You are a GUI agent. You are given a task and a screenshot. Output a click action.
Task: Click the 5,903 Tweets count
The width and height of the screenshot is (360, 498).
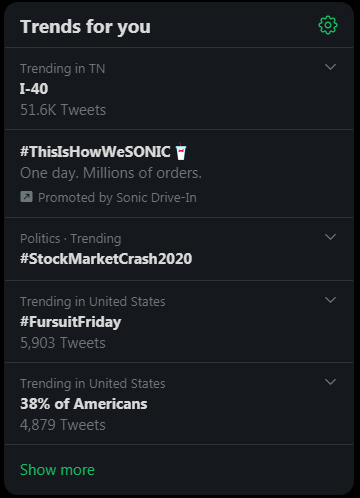click(63, 343)
